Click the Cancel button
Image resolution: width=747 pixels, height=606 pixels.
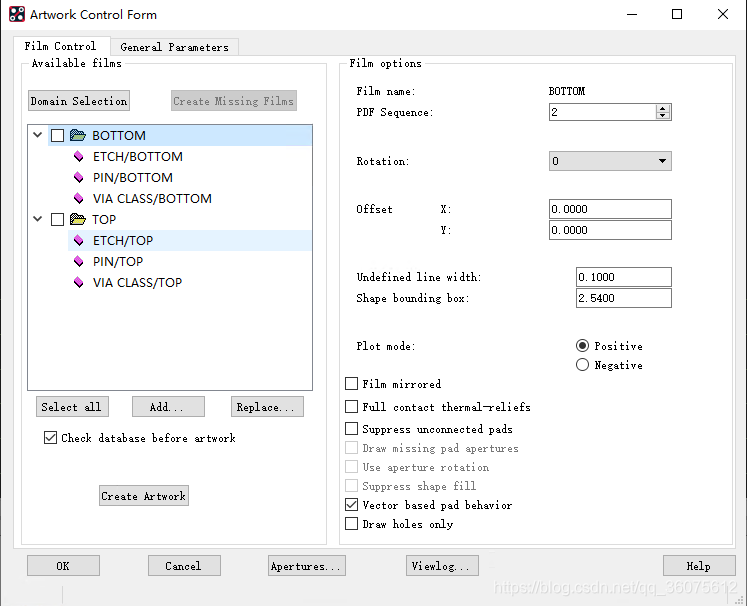click(x=184, y=566)
